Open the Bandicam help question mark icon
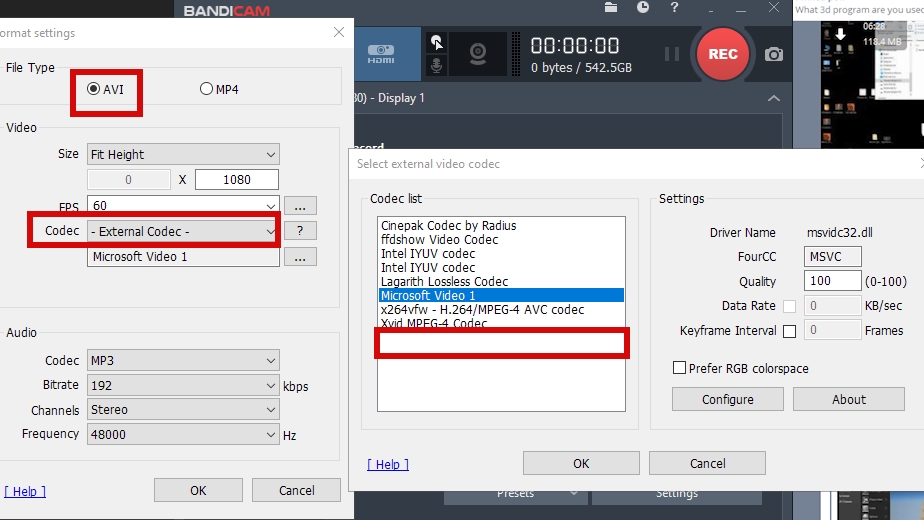The width and height of the screenshot is (924, 520). coord(675,8)
